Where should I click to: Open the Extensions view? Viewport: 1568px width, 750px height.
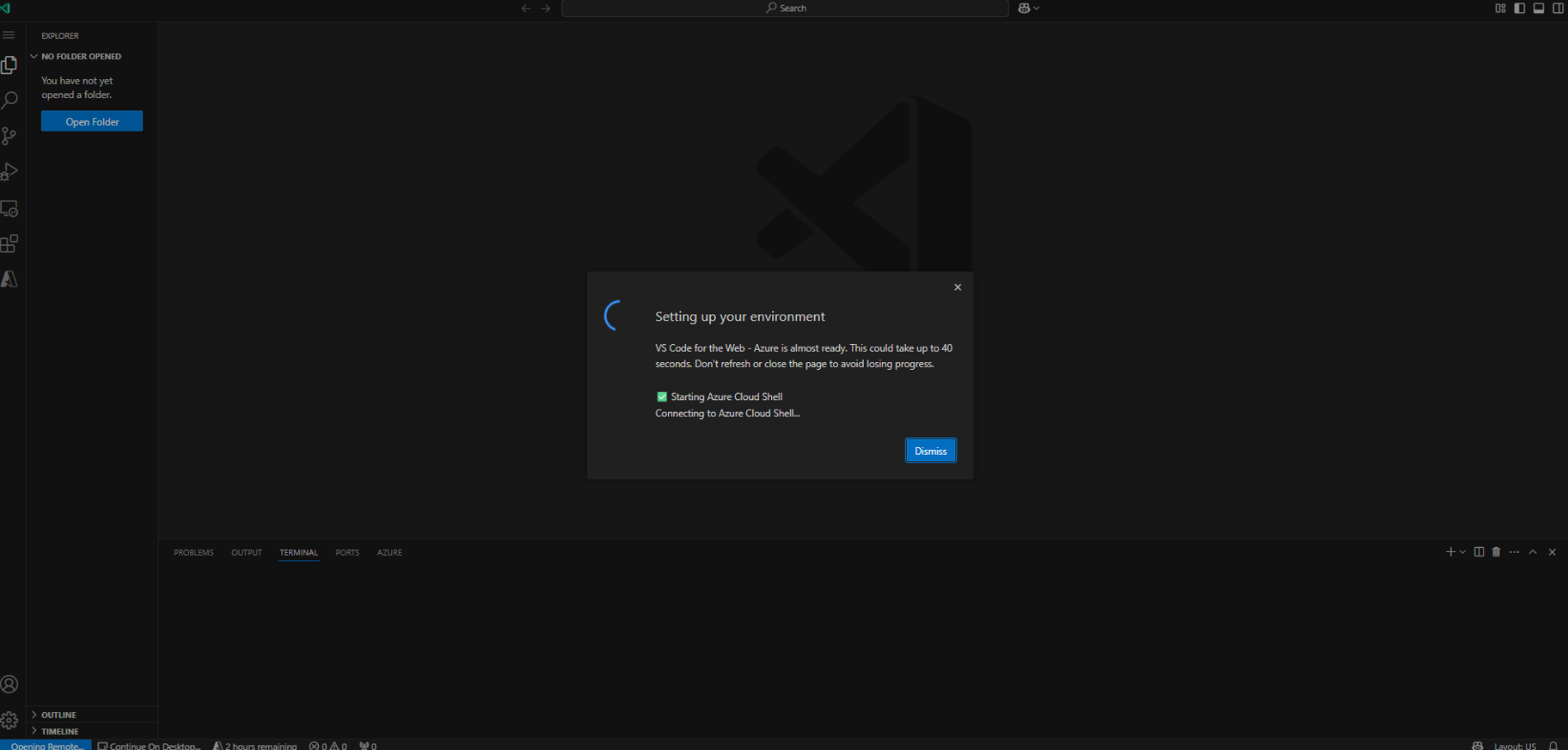coord(9,244)
